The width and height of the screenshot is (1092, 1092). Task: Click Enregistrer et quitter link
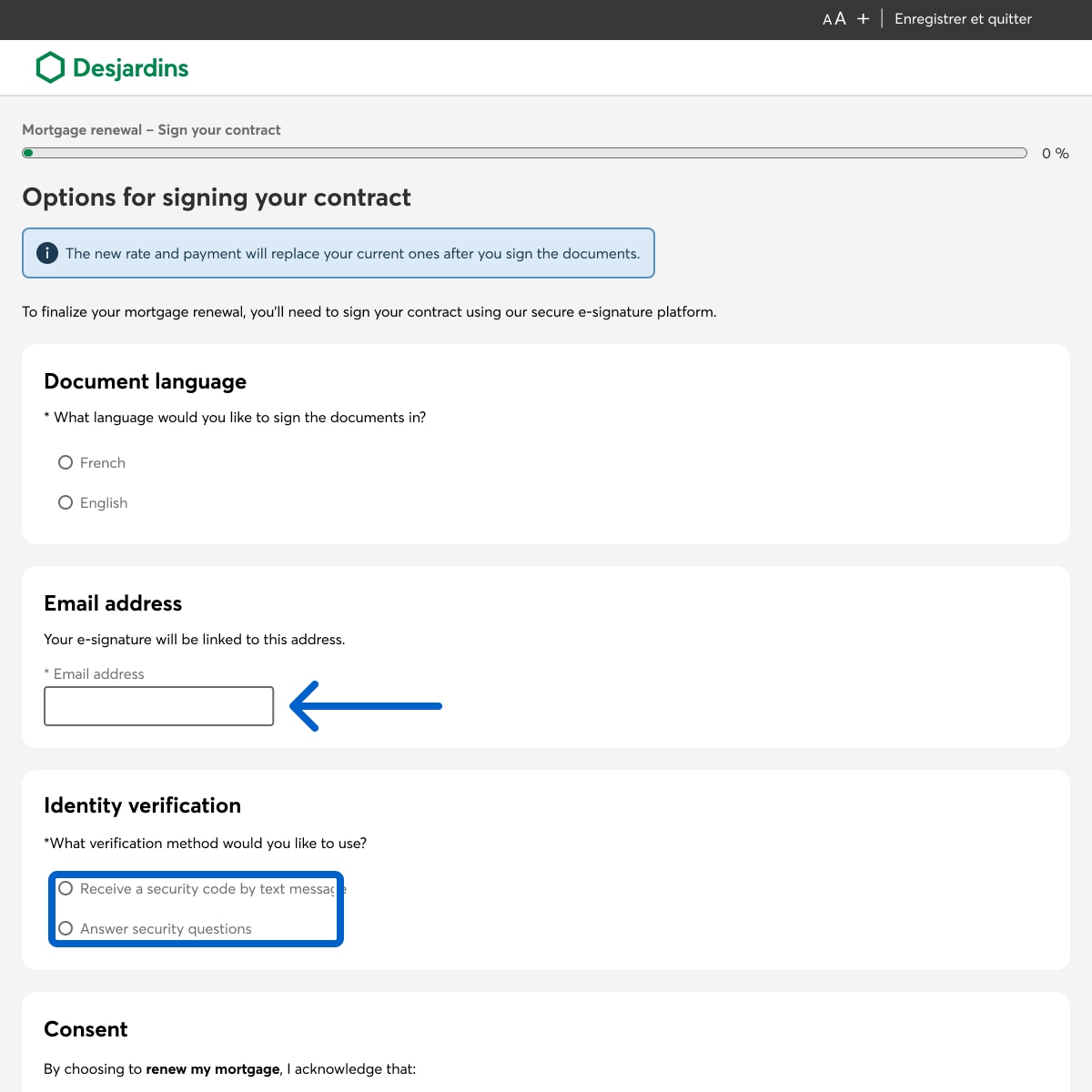(x=963, y=19)
